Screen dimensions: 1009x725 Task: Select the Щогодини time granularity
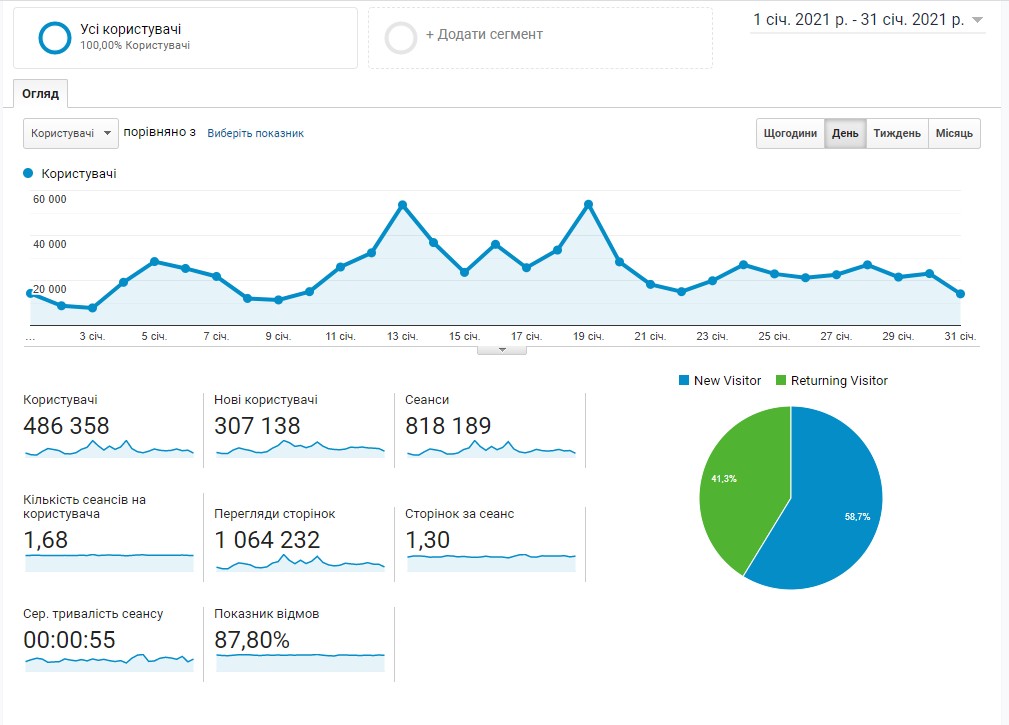tap(790, 134)
